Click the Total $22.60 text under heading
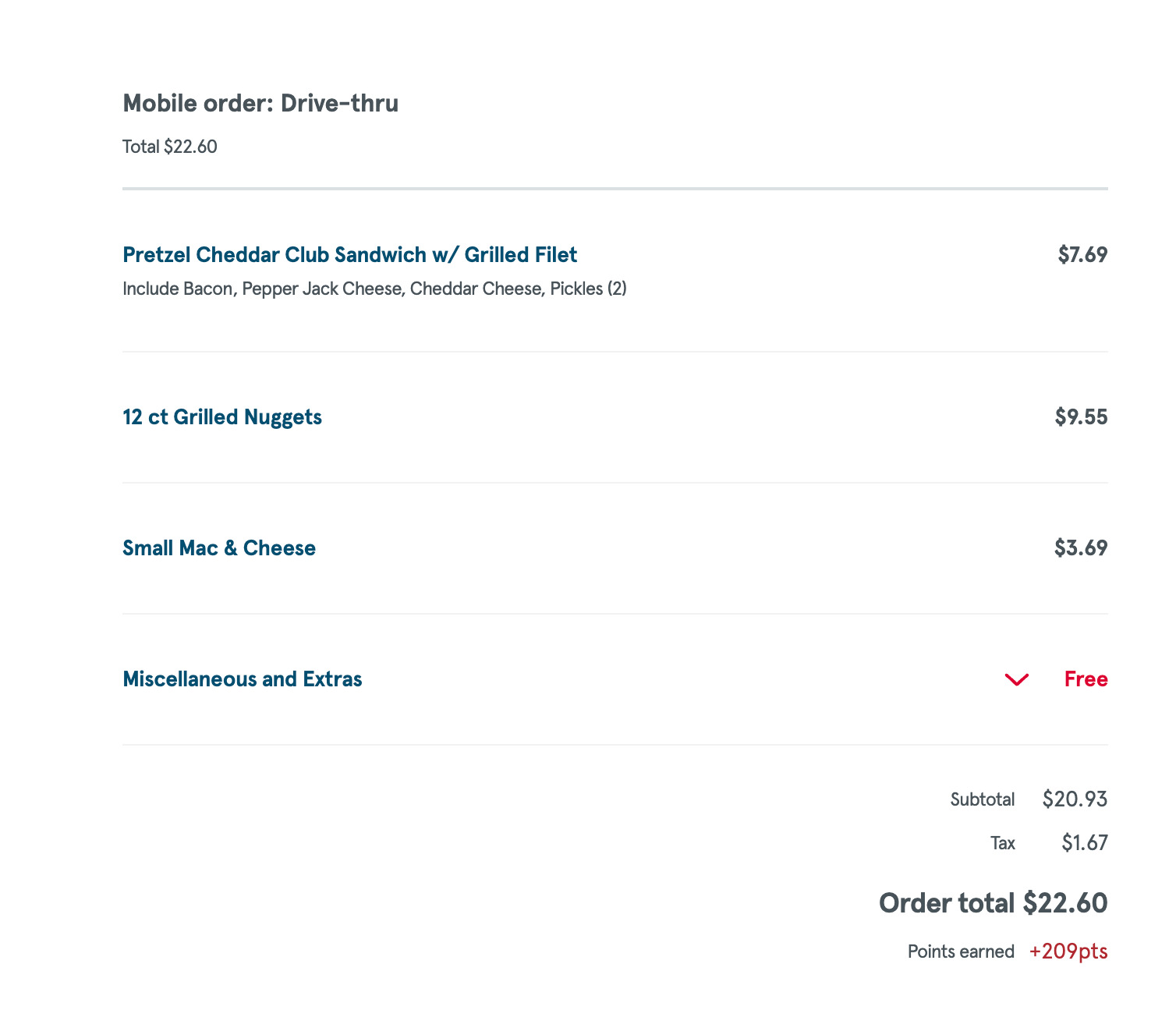Image resolution: width=1176 pixels, height=1017 pixels. tap(170, 147)
